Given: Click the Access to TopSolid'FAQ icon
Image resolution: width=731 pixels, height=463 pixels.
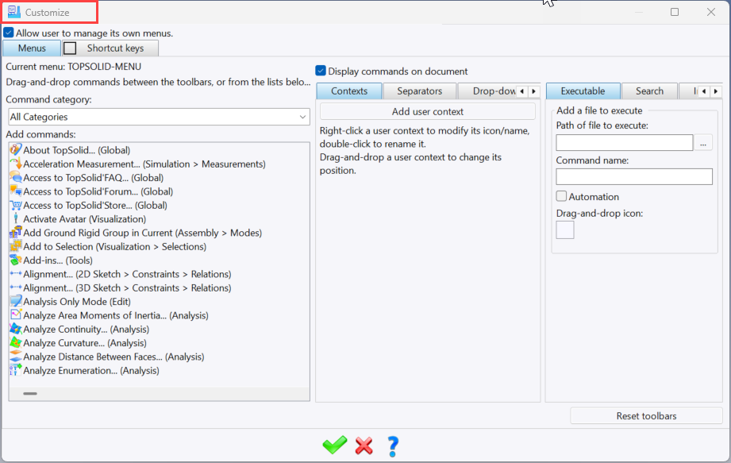Looking at the screenshot, I should (16, 177).
